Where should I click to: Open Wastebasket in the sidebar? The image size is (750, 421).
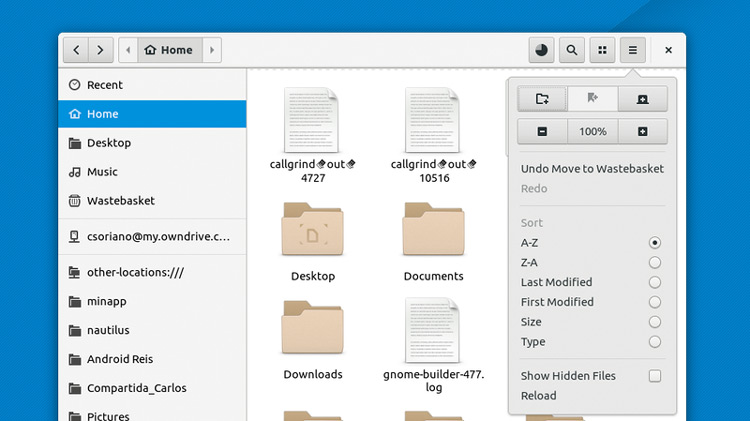click(x=120, y=201)
